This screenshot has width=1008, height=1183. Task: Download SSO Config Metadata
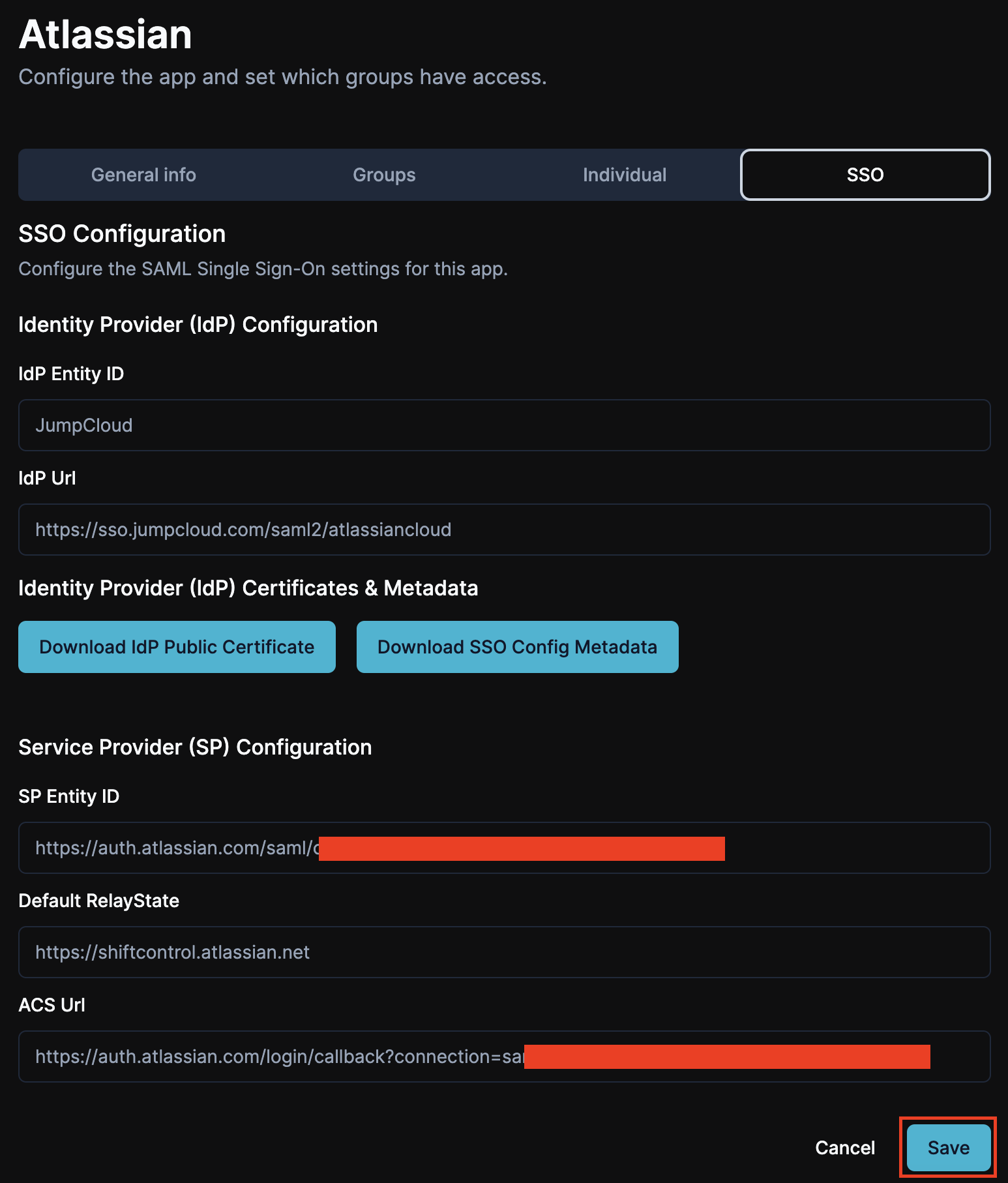coord(517,647)
